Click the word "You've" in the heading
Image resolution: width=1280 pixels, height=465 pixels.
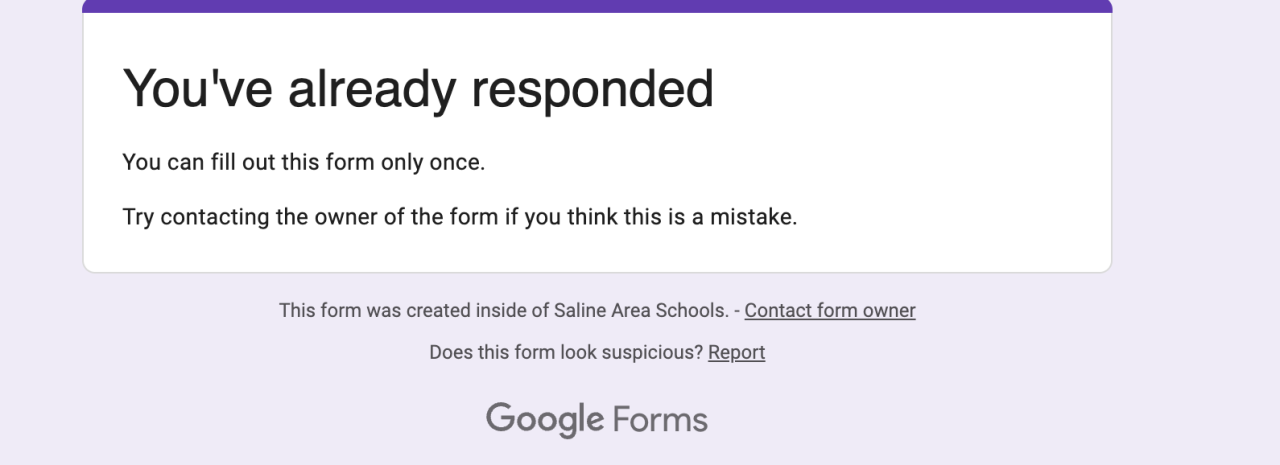[196, 88]
